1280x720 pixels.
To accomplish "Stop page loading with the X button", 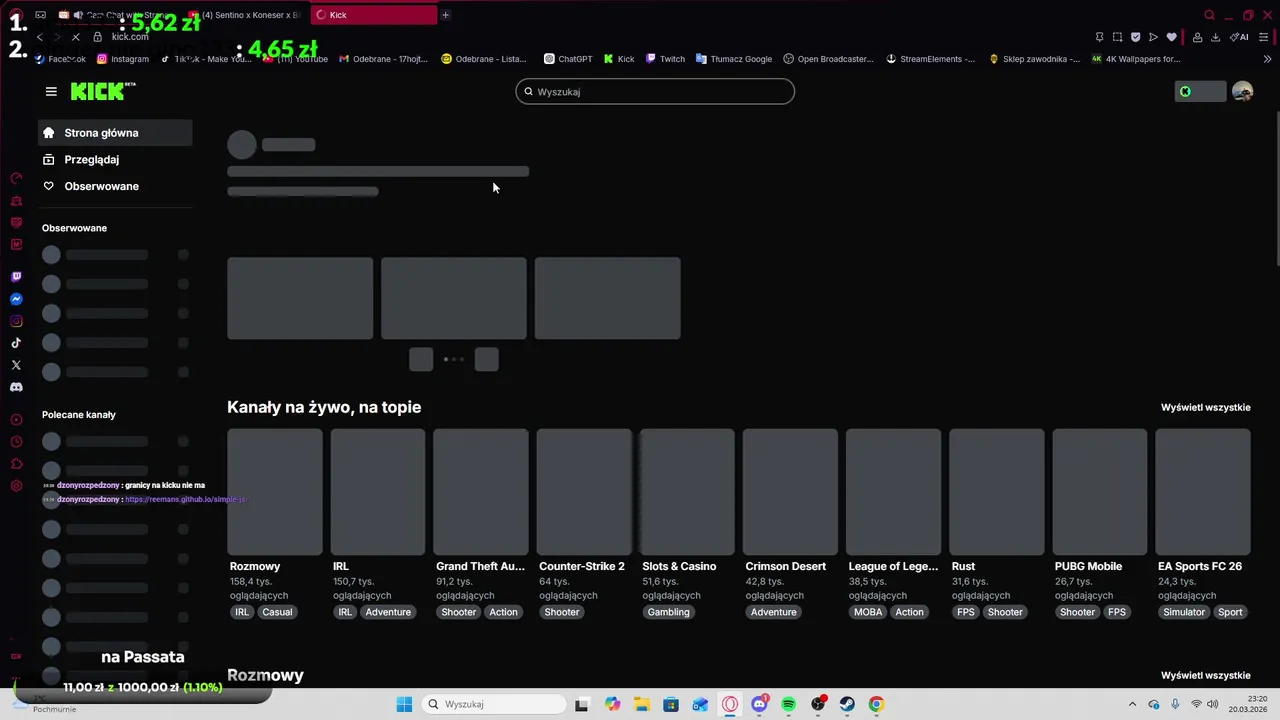I will pyautogui.click(x=76, y=37).
